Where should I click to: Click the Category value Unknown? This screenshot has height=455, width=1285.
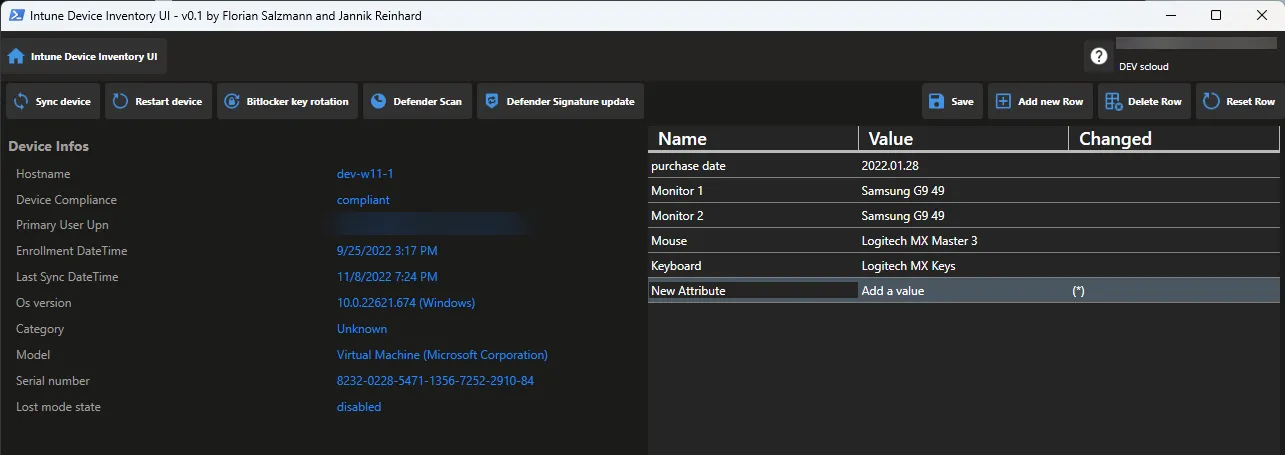362,329
